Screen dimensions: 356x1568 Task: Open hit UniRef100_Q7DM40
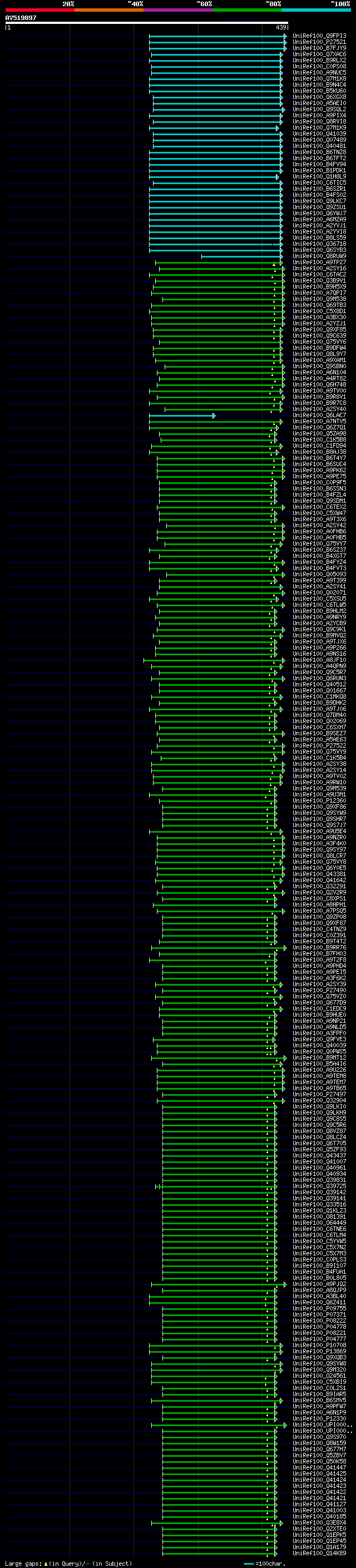[319, 715]
